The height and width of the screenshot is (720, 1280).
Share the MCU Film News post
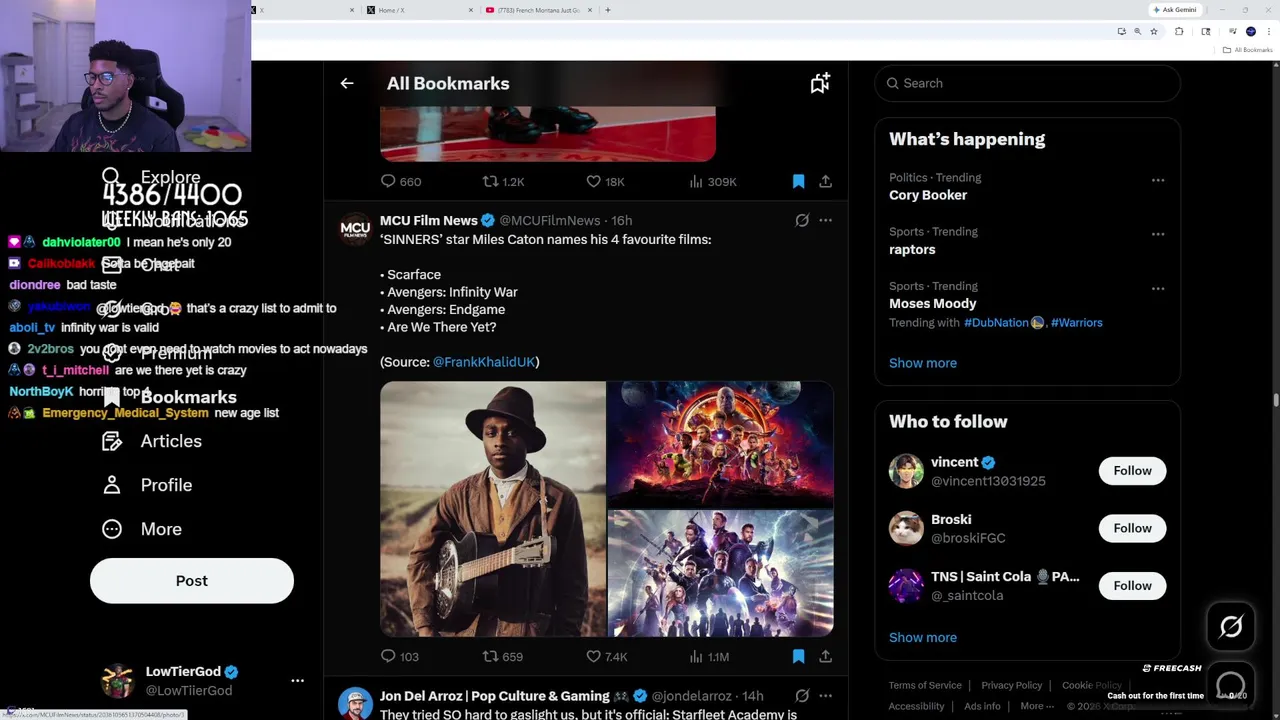click(825, 657)
